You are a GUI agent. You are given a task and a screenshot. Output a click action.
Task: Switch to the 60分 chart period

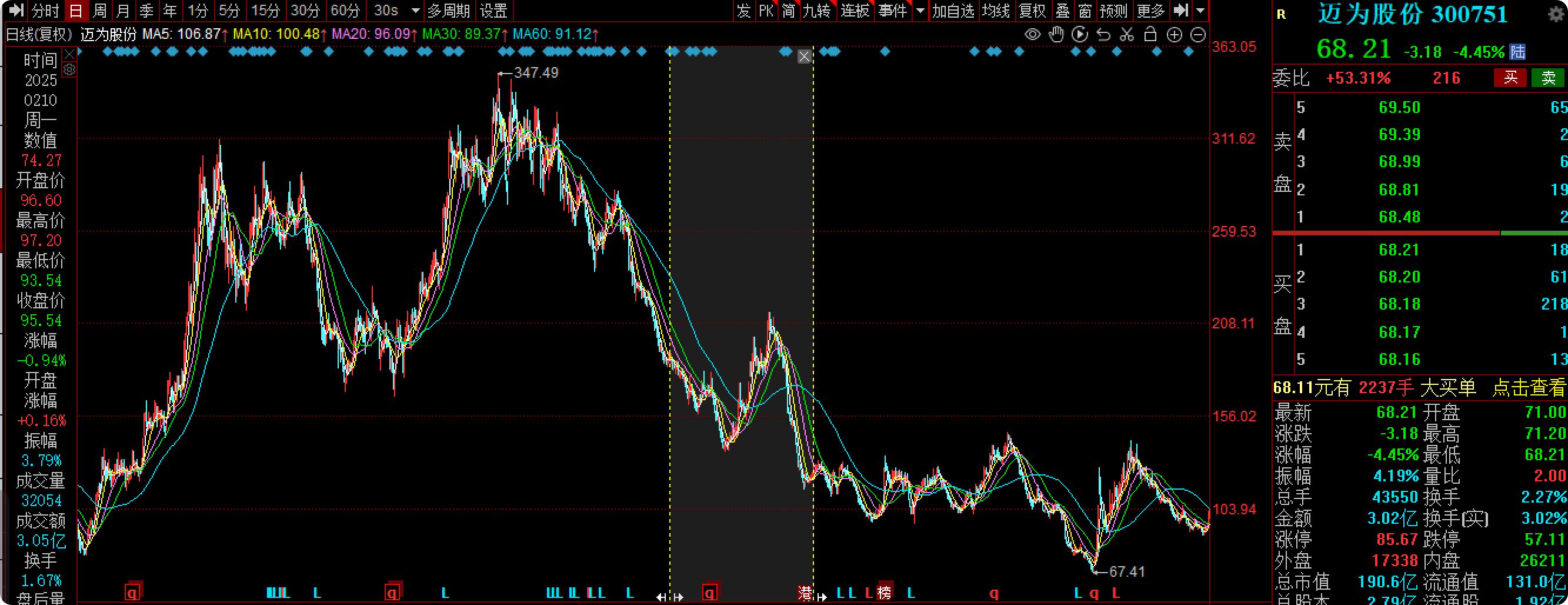(x=345, y=11)
